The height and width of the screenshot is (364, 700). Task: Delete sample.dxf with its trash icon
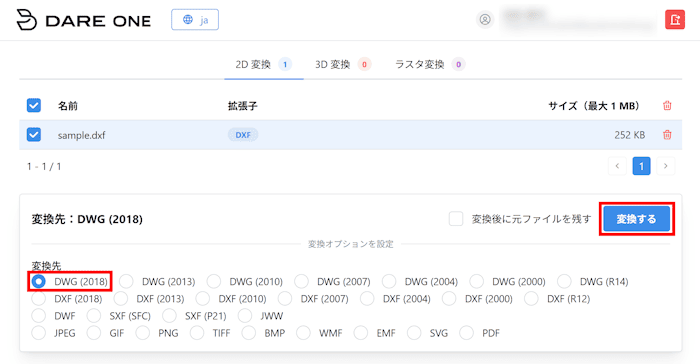(667, 134)
